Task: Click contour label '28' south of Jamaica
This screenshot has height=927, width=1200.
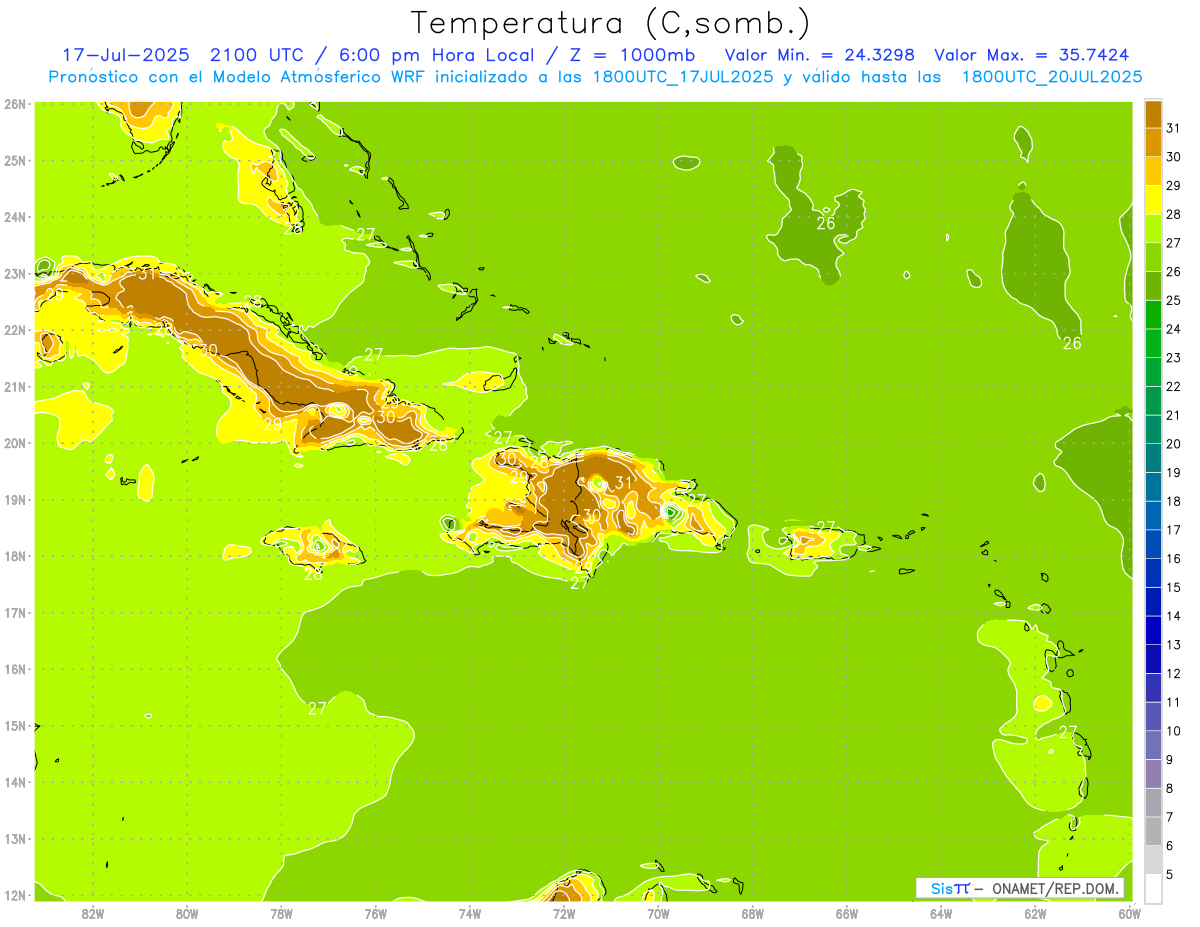Action: click(313, 574)
